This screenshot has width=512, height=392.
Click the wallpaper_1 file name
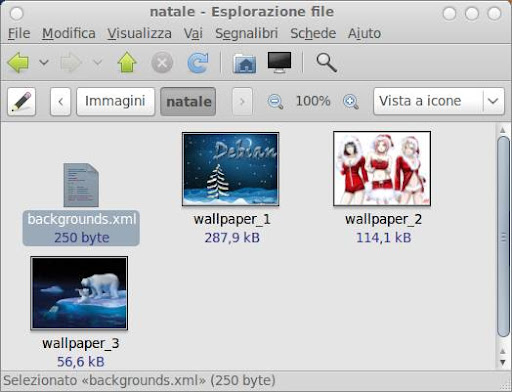pyautogui.click(x=232, y=219)
